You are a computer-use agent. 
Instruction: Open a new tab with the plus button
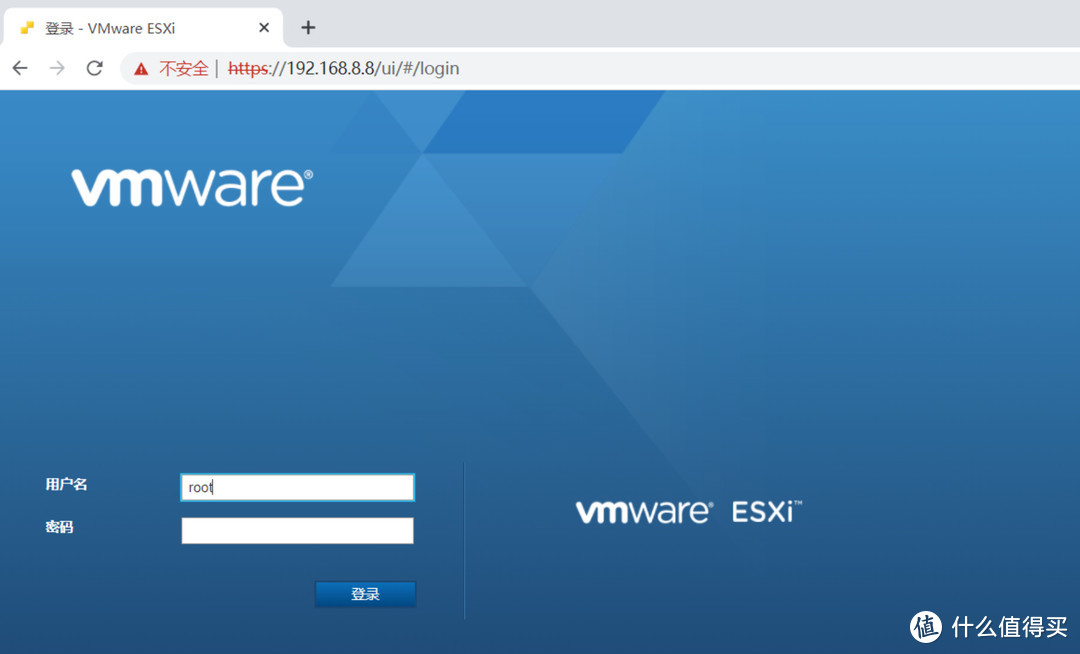[308, 28]
